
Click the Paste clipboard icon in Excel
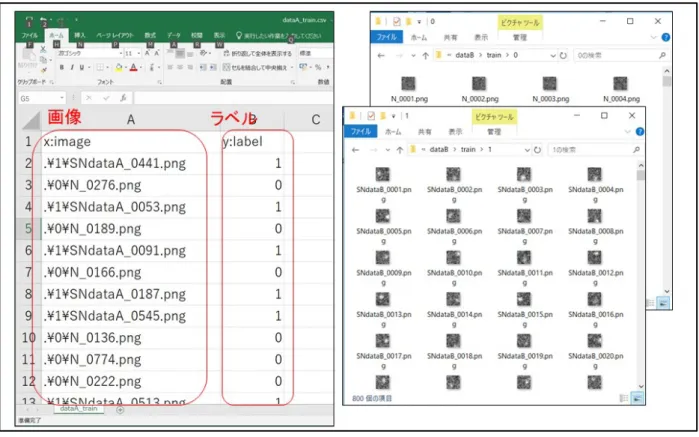29,55
